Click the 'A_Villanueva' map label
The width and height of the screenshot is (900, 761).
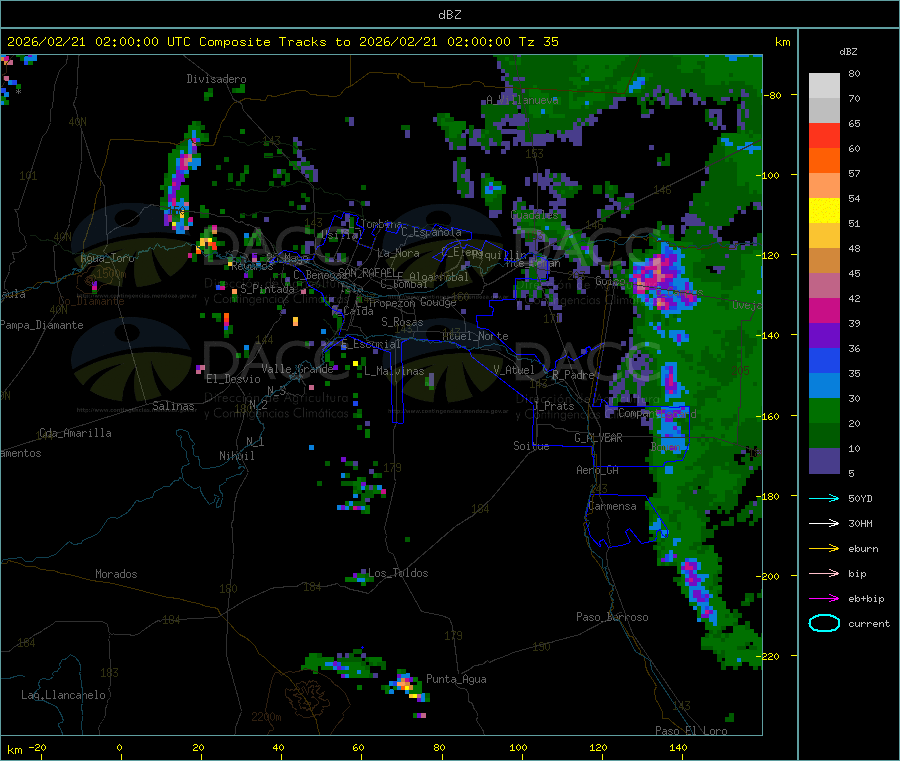tap(522, 100)
